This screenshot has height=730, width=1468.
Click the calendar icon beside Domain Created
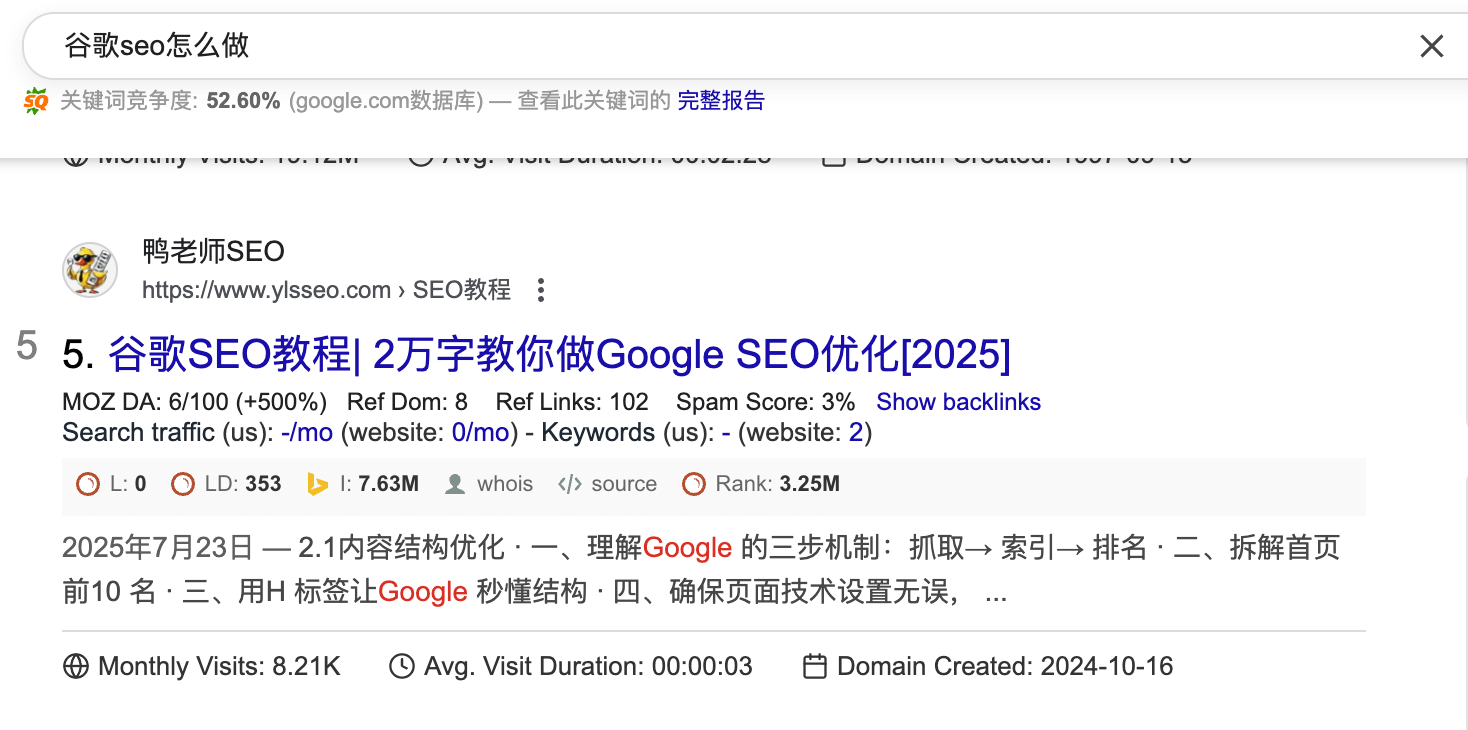pyautogui.click(x=815, y=666)
